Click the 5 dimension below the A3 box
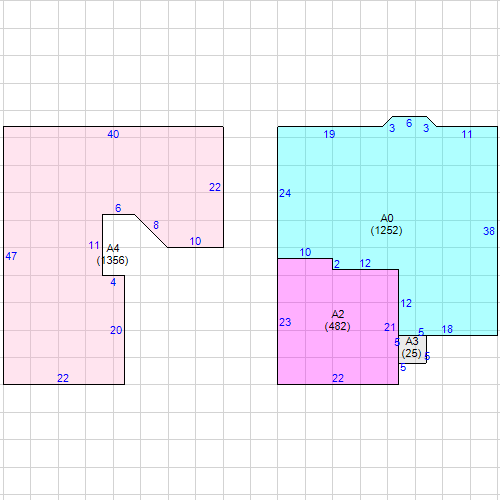Screen dimensions: 500x500 [403, 368]
